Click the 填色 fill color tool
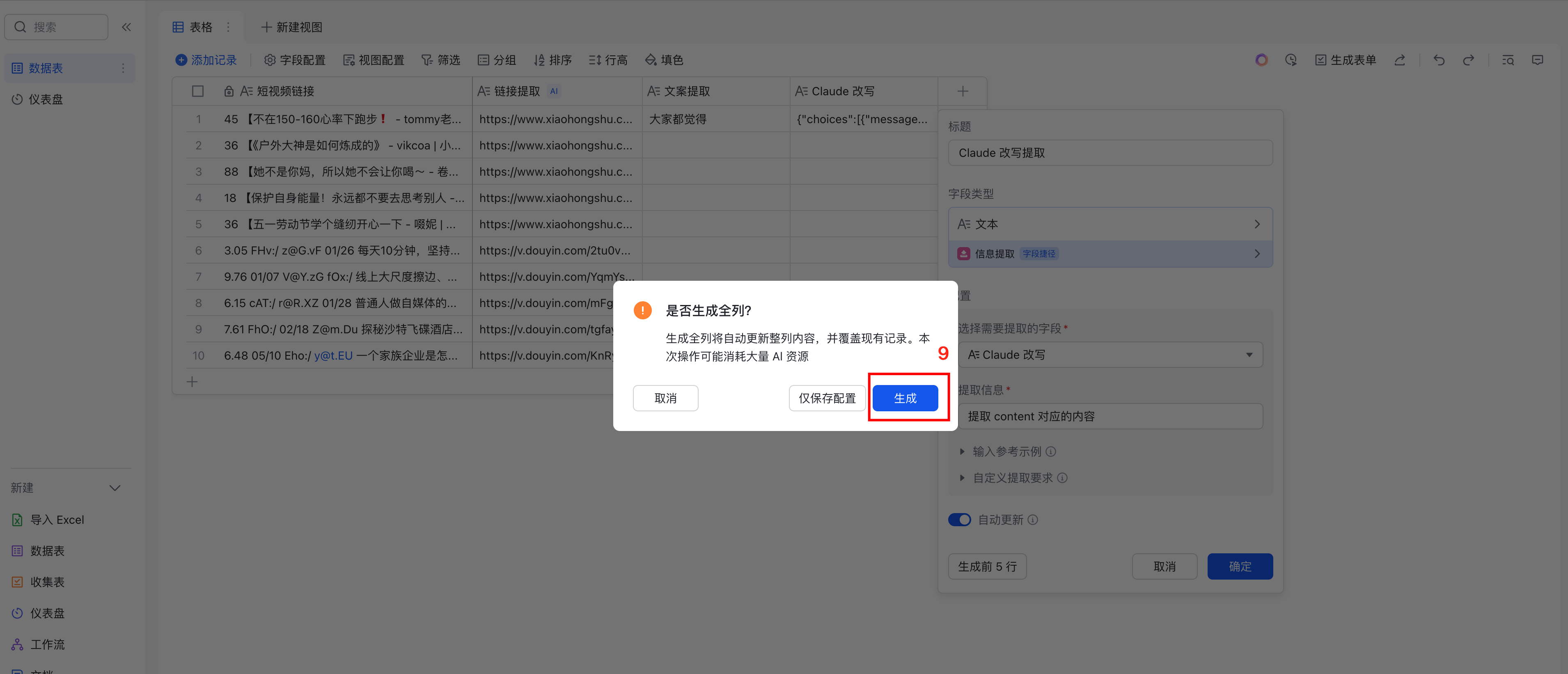The image size is (1568, 674). tap(664, 60)
